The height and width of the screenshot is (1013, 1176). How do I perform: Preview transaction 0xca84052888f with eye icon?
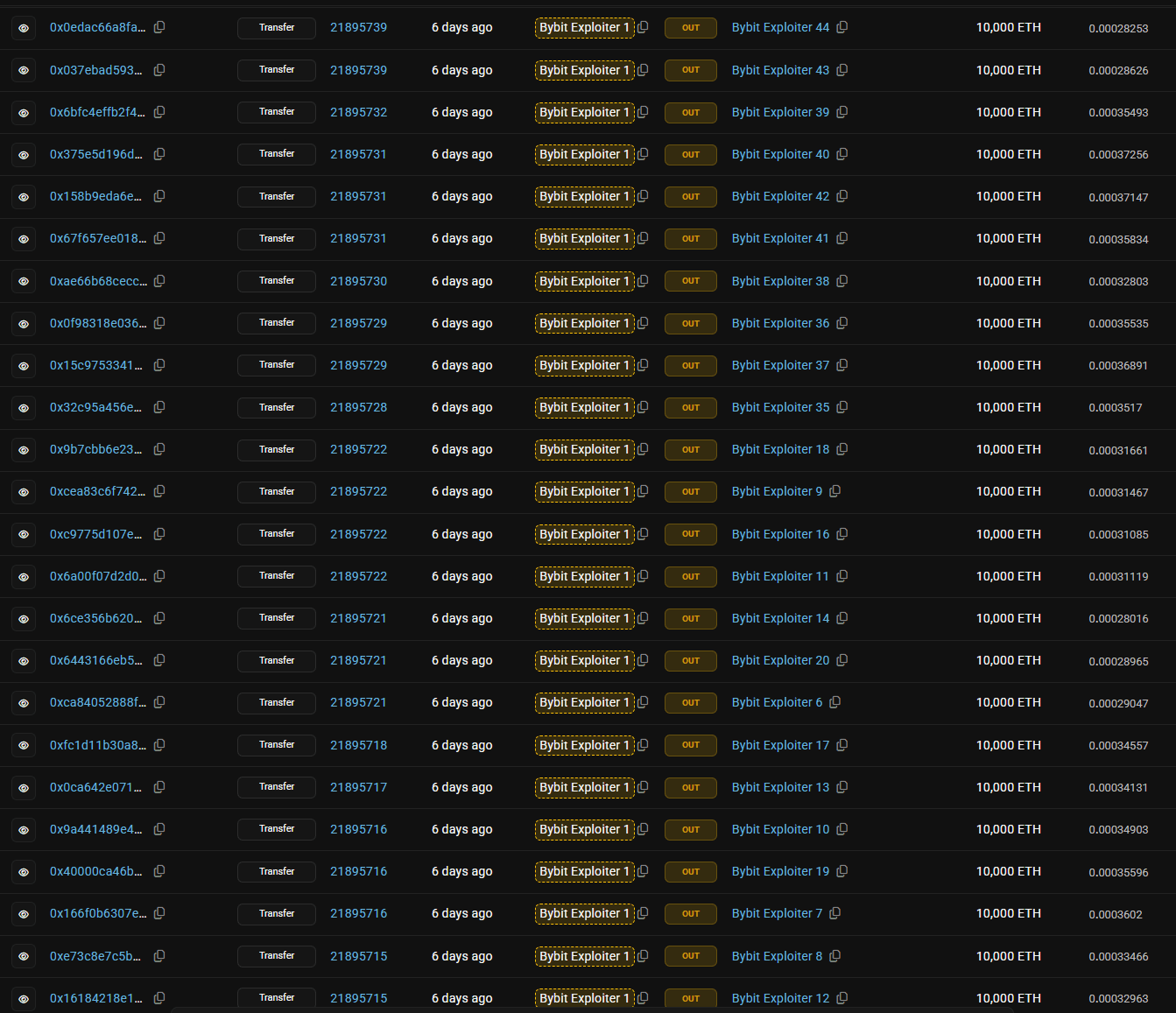(24, 703)
